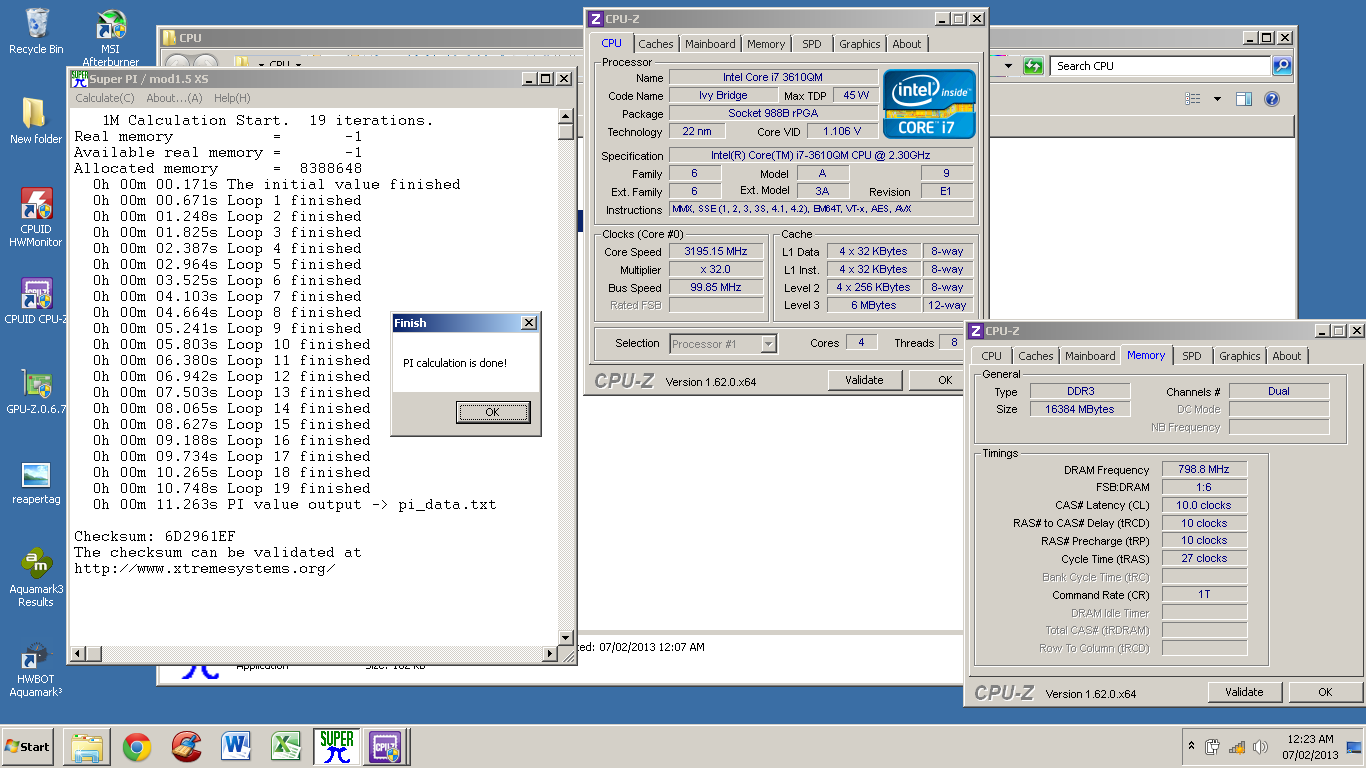Screen dimensions: 1366x768
Task: Open the Help(H) menu in Super PI
Action: (232, 98)
